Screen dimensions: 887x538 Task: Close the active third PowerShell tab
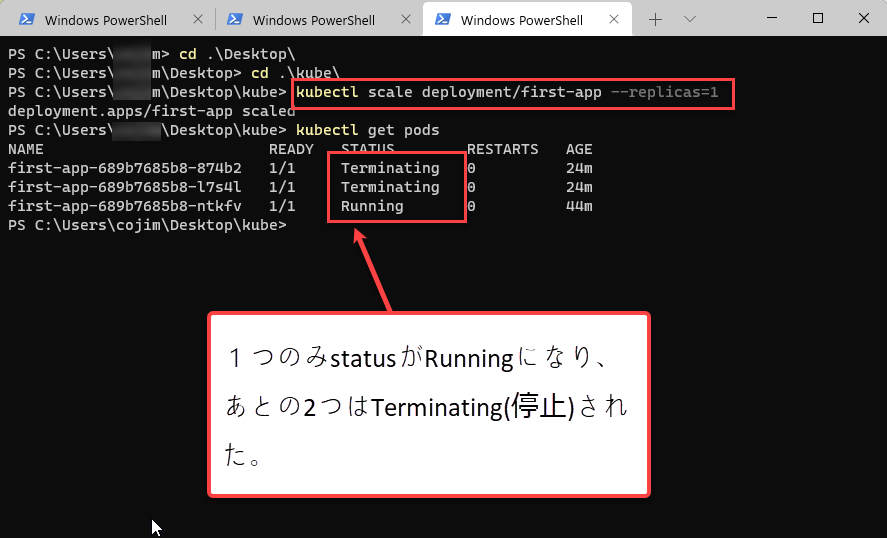614,19
